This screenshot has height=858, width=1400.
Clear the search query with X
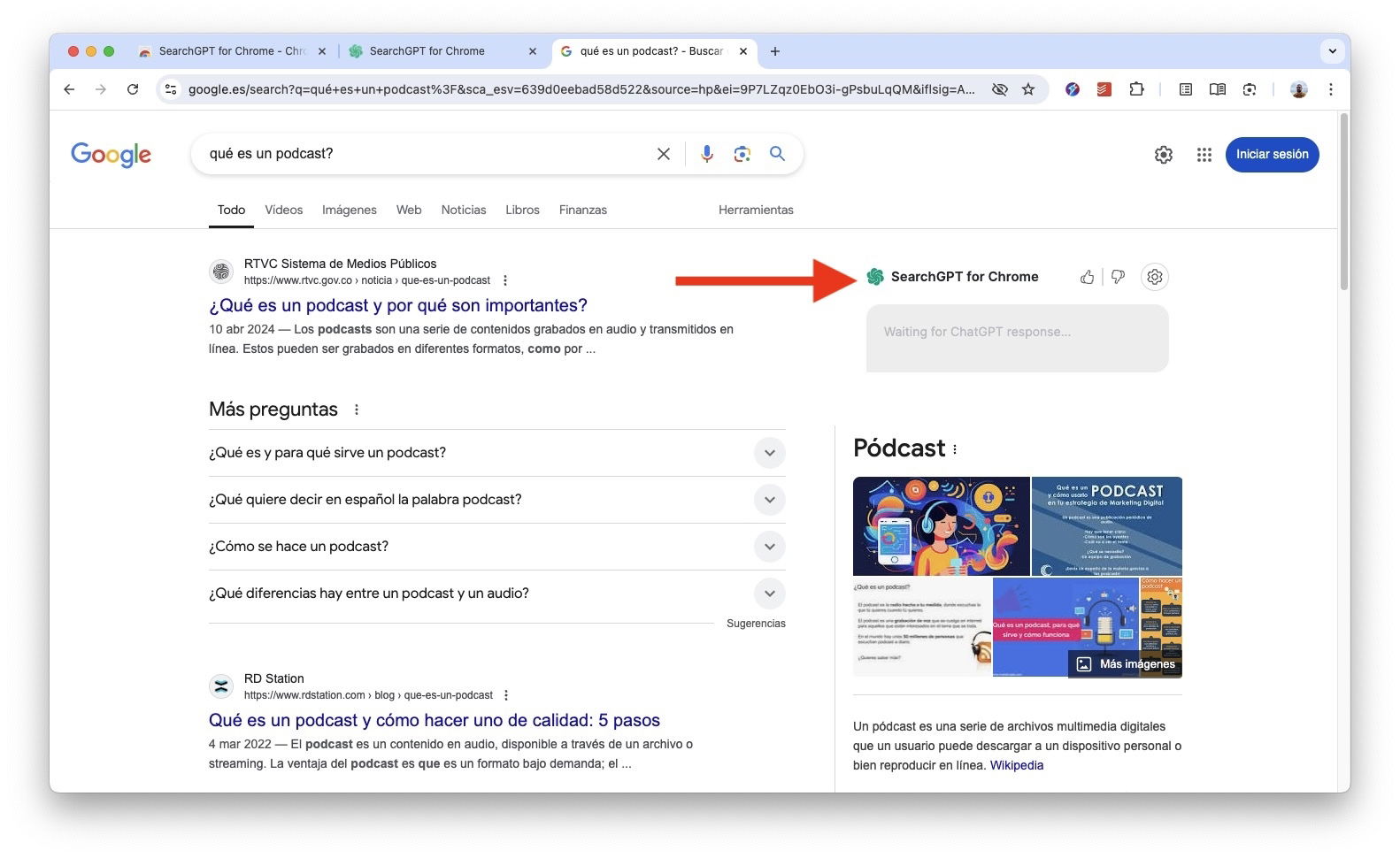pos(664,154)
